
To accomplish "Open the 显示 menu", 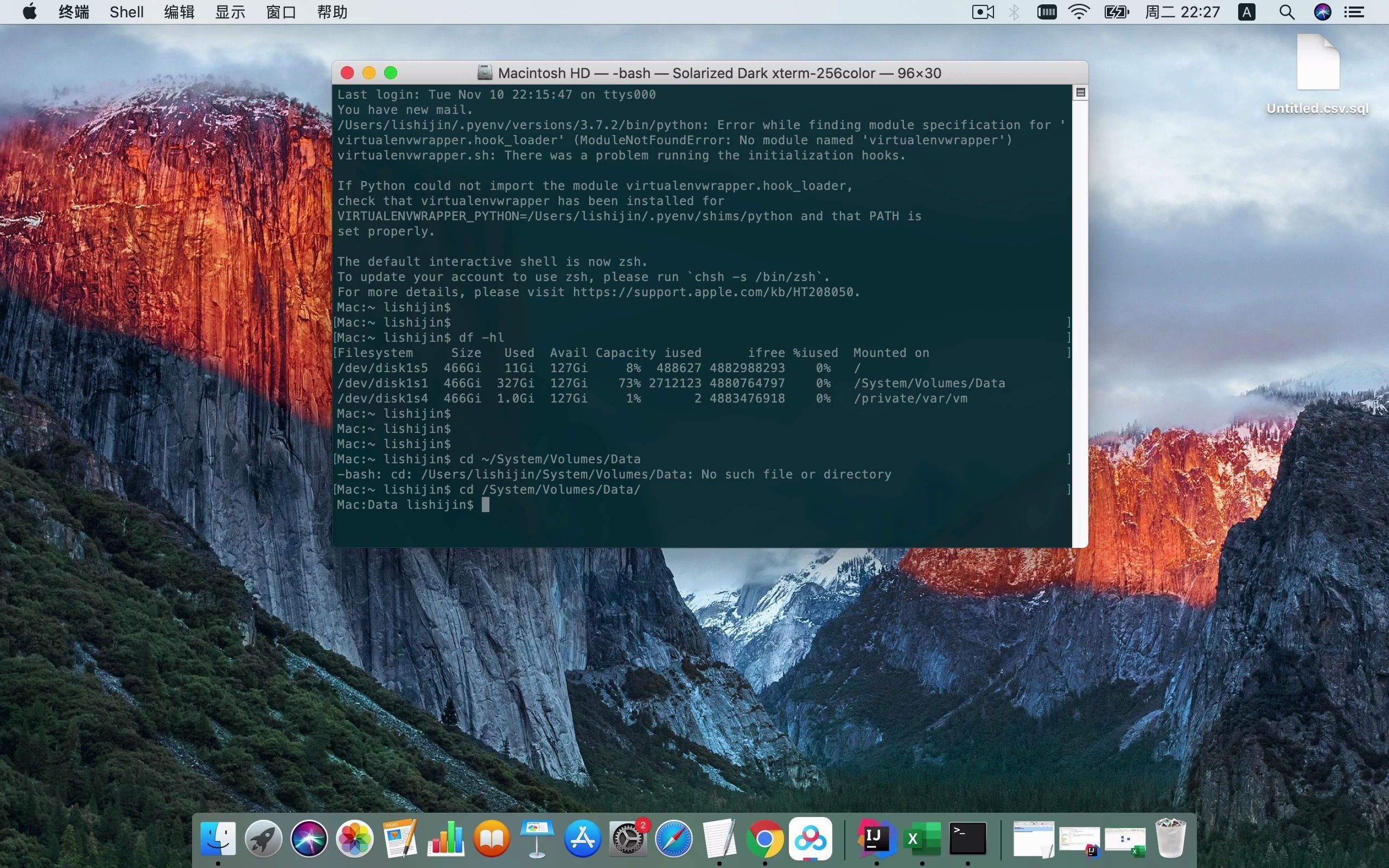I will coord(230,12).
